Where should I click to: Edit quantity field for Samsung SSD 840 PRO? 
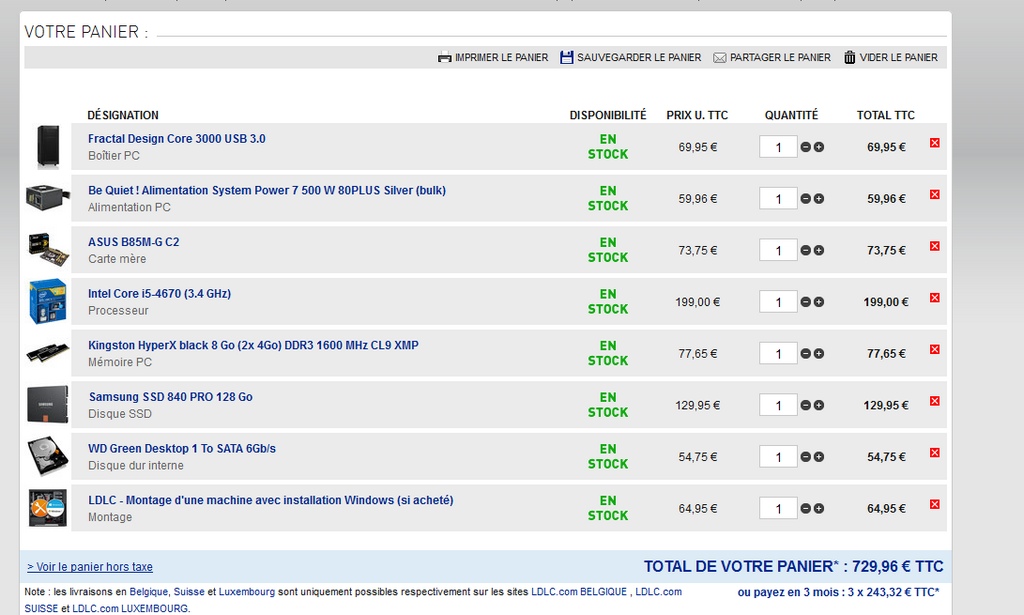[778, 405]
